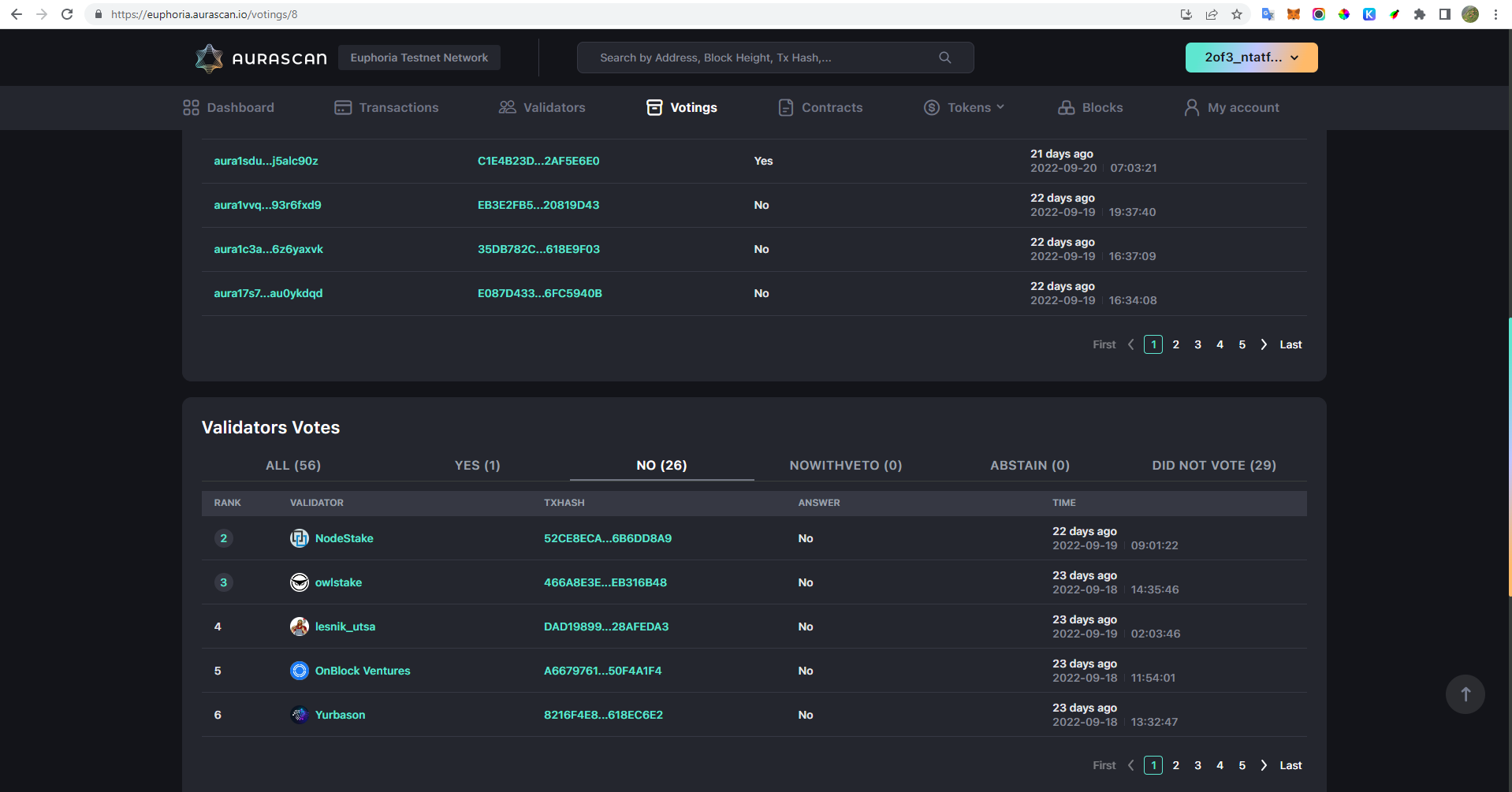This screenshot has width=1512, height=792.
Task: Open the owlstake validator page
Action: click(x=338, y=582)
